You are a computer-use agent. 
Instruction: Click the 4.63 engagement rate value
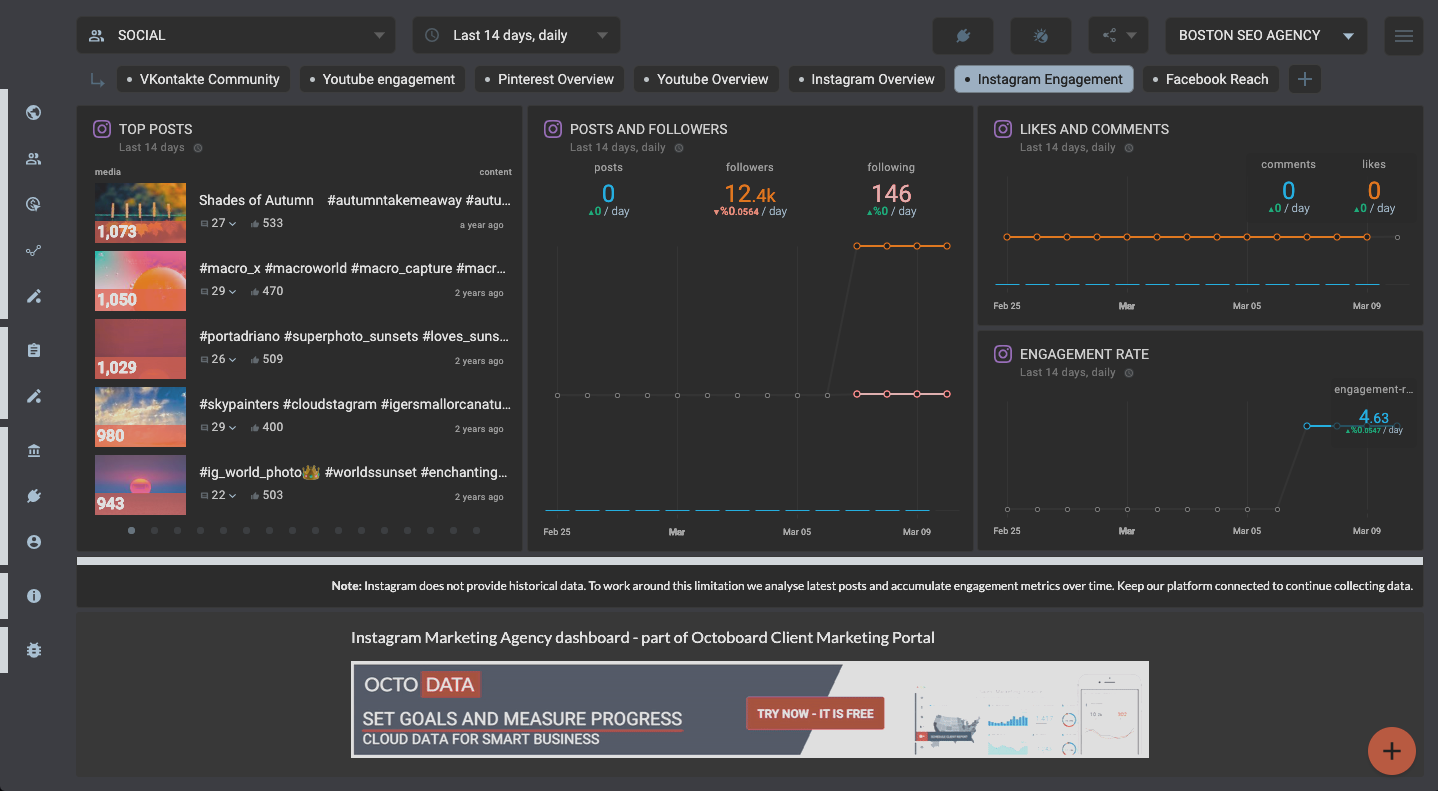pyautogui.click(x=1374, y=417)
